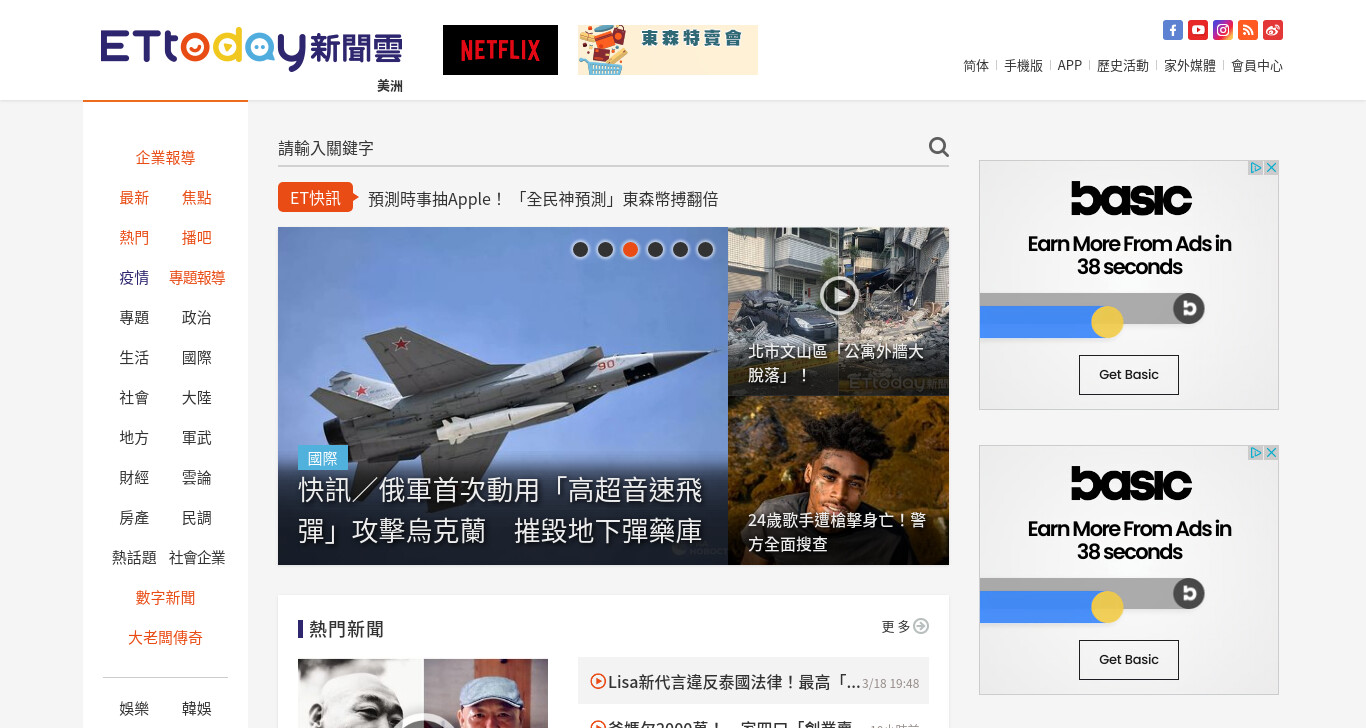The width and height of the screenshot is (1366, 728).
Task: Open 疫情 sidebar category
Action: (134, 277)
